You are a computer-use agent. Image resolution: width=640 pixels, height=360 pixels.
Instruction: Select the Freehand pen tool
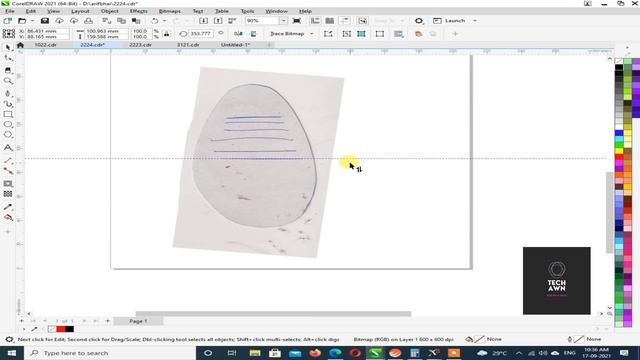[x=8, y=93]
